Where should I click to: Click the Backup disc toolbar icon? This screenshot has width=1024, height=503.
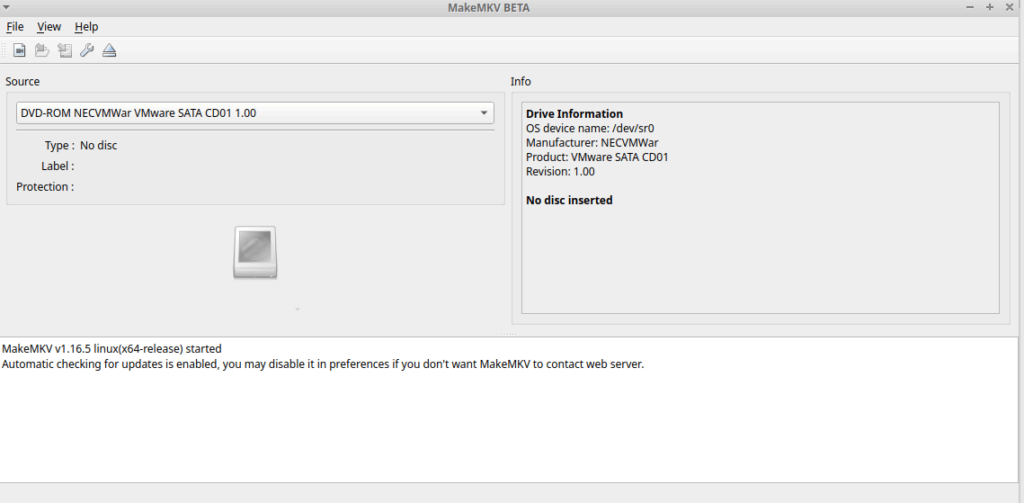pyautogui.click(x=64, y=50)
